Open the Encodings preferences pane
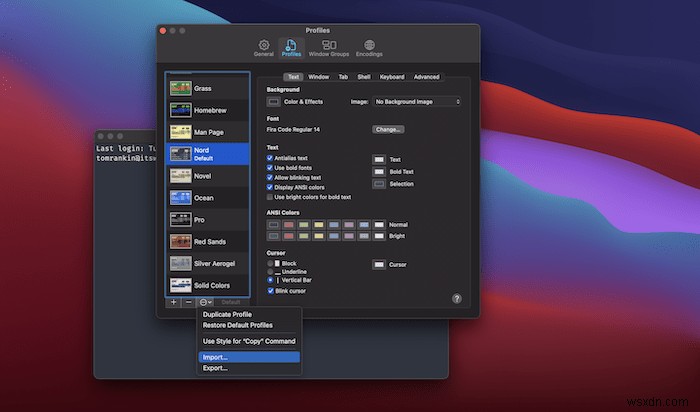This screenshot has width=700, height=412. click(369, 47)
